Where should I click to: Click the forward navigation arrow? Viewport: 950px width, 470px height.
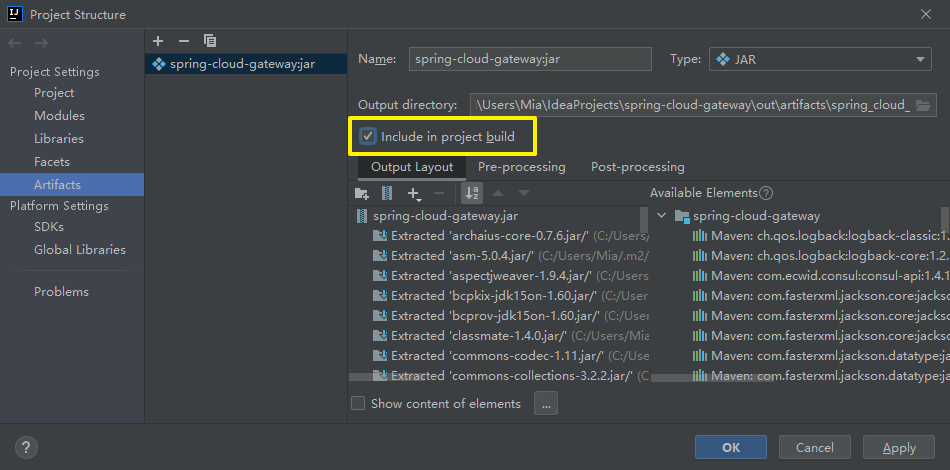[x=41, y=43]
